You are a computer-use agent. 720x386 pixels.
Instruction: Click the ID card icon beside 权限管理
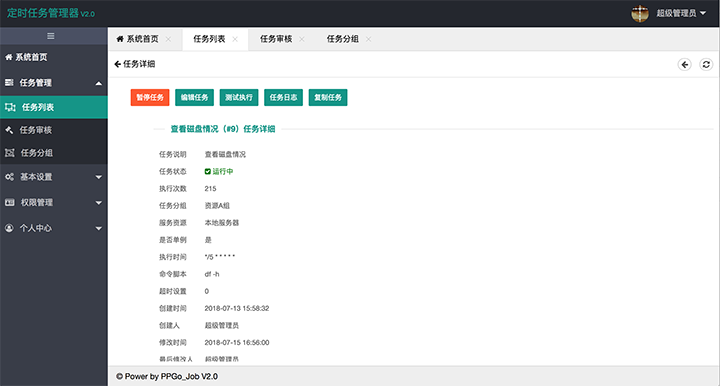(x=10, y=202)
